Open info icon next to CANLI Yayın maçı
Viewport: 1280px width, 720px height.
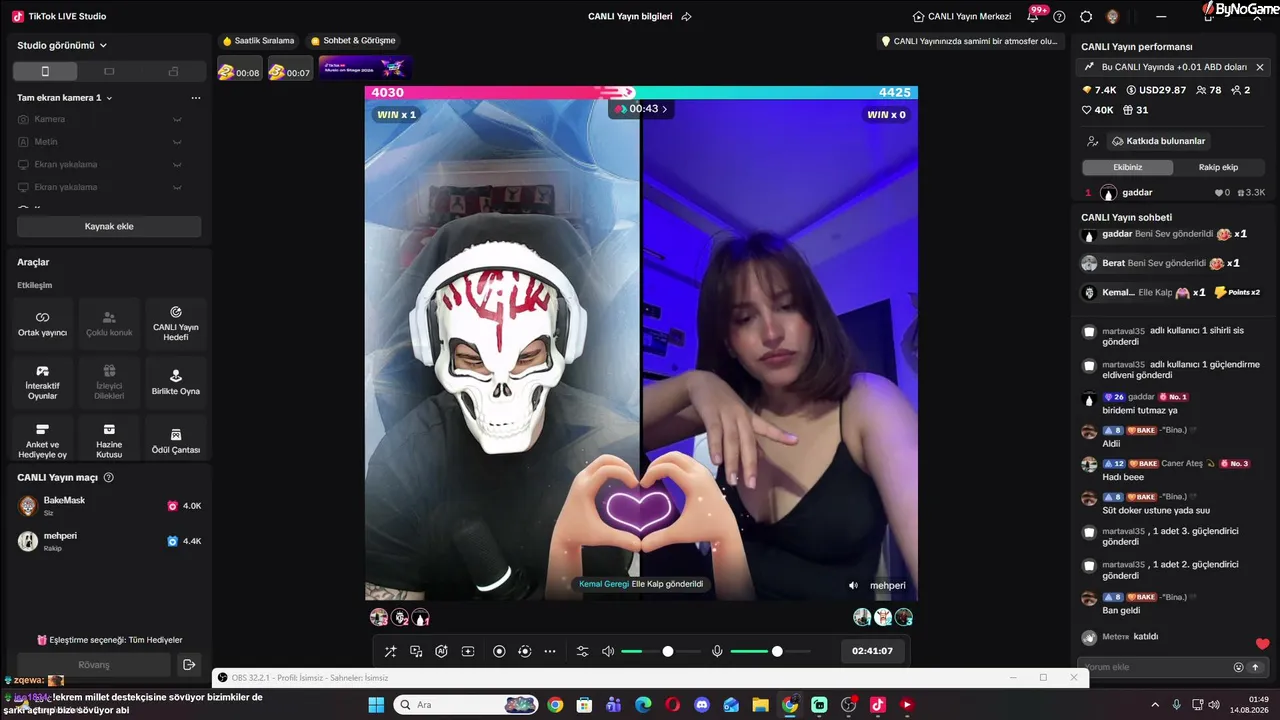pyautogui.click(x=109, y=477)
